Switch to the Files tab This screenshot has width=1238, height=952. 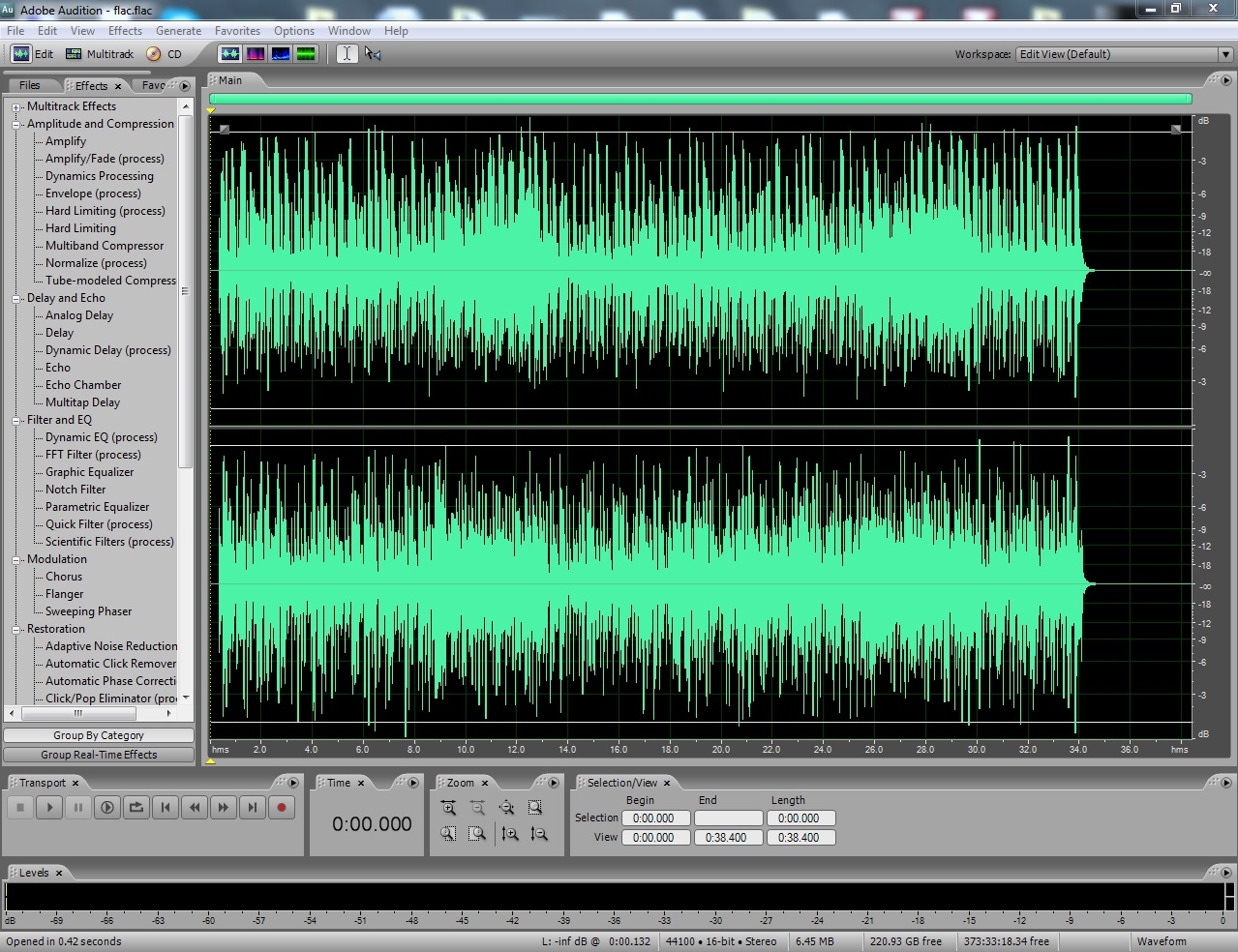(x=30, y=85)
